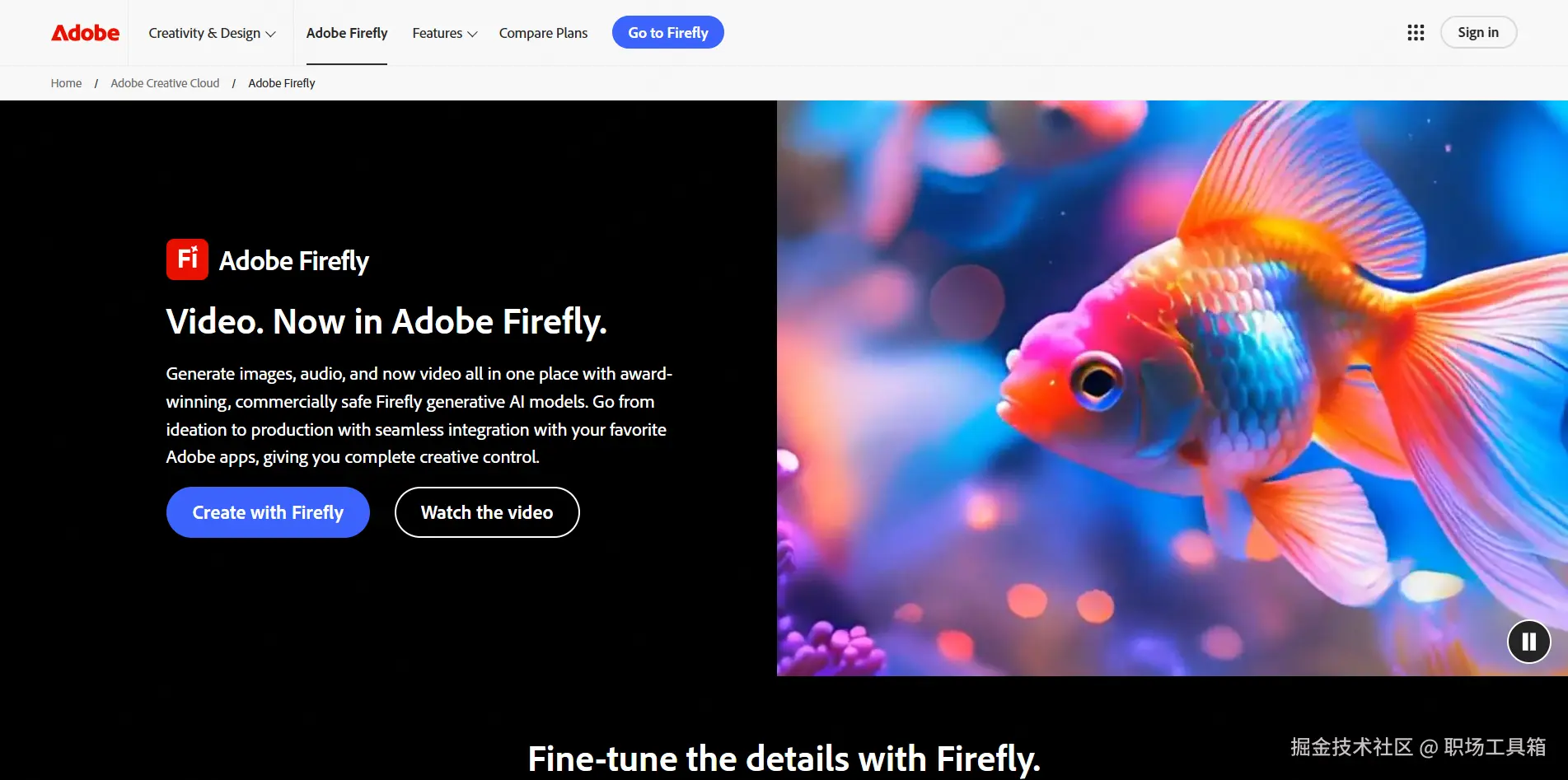Click the Sign in button
Viewport: 1568px width, 780px height.
pos(1478,32)
